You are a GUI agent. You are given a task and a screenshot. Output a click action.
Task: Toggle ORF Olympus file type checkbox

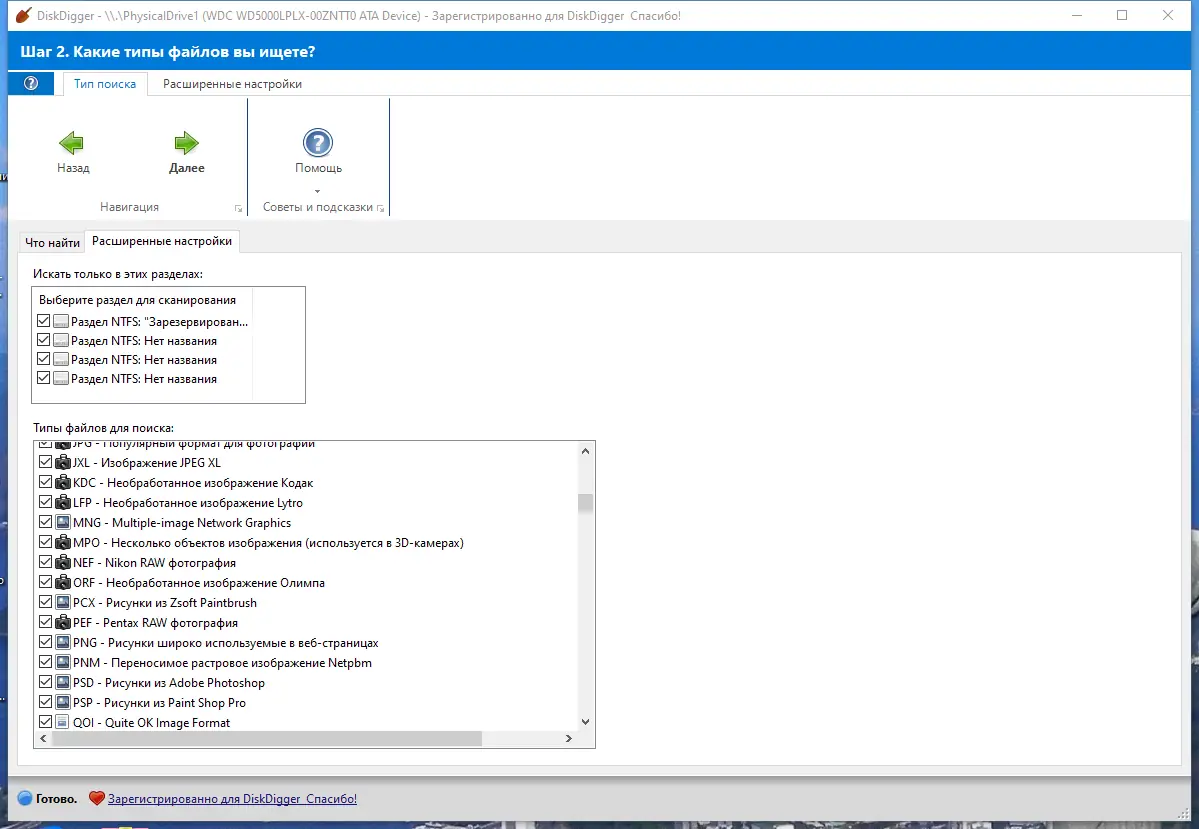click(45, 583)
